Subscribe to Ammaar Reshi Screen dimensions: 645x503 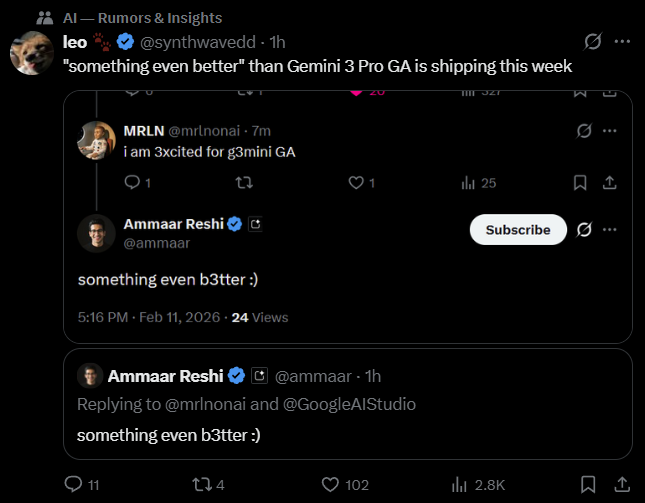pyautogui.click(x=518, y=229)
